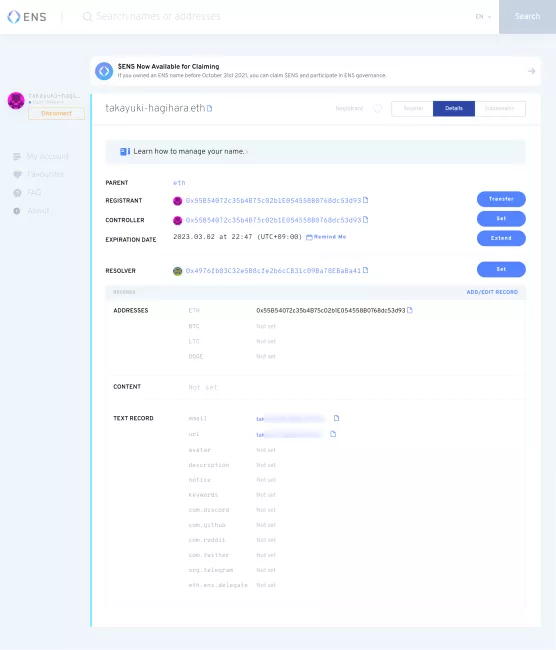Image resolution: width=556 pixels, height=650 pixels.
Task: Copy the resolver address icon
Action: tap(365, 270)
